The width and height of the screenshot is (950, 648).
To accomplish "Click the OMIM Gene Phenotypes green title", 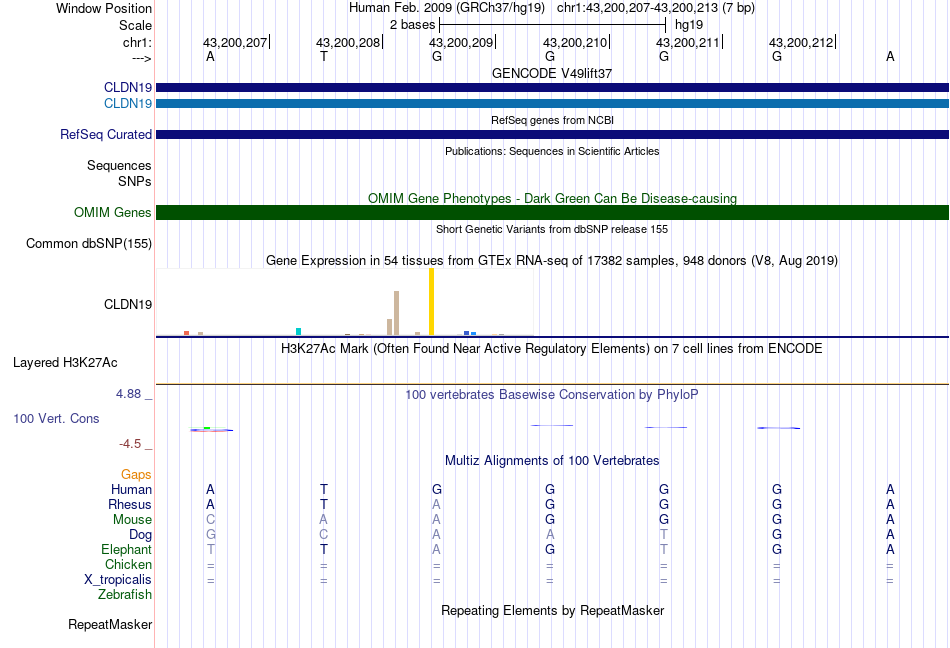I will coord(552,199).
